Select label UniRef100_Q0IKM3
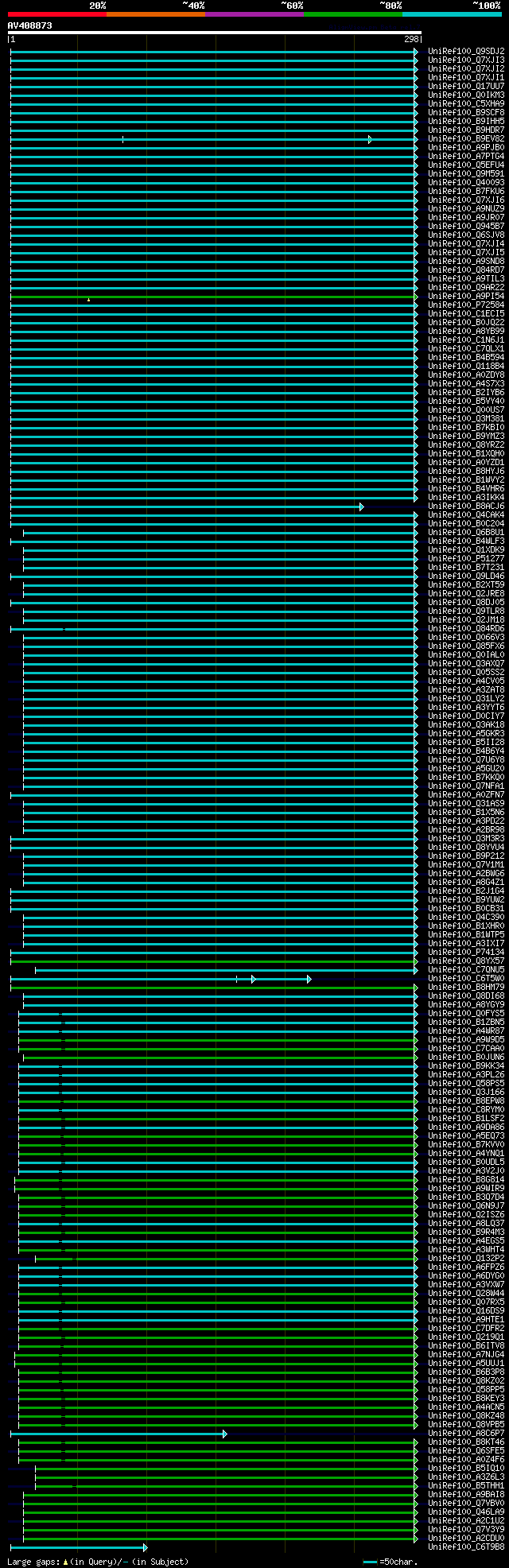 tap(466, 95)
